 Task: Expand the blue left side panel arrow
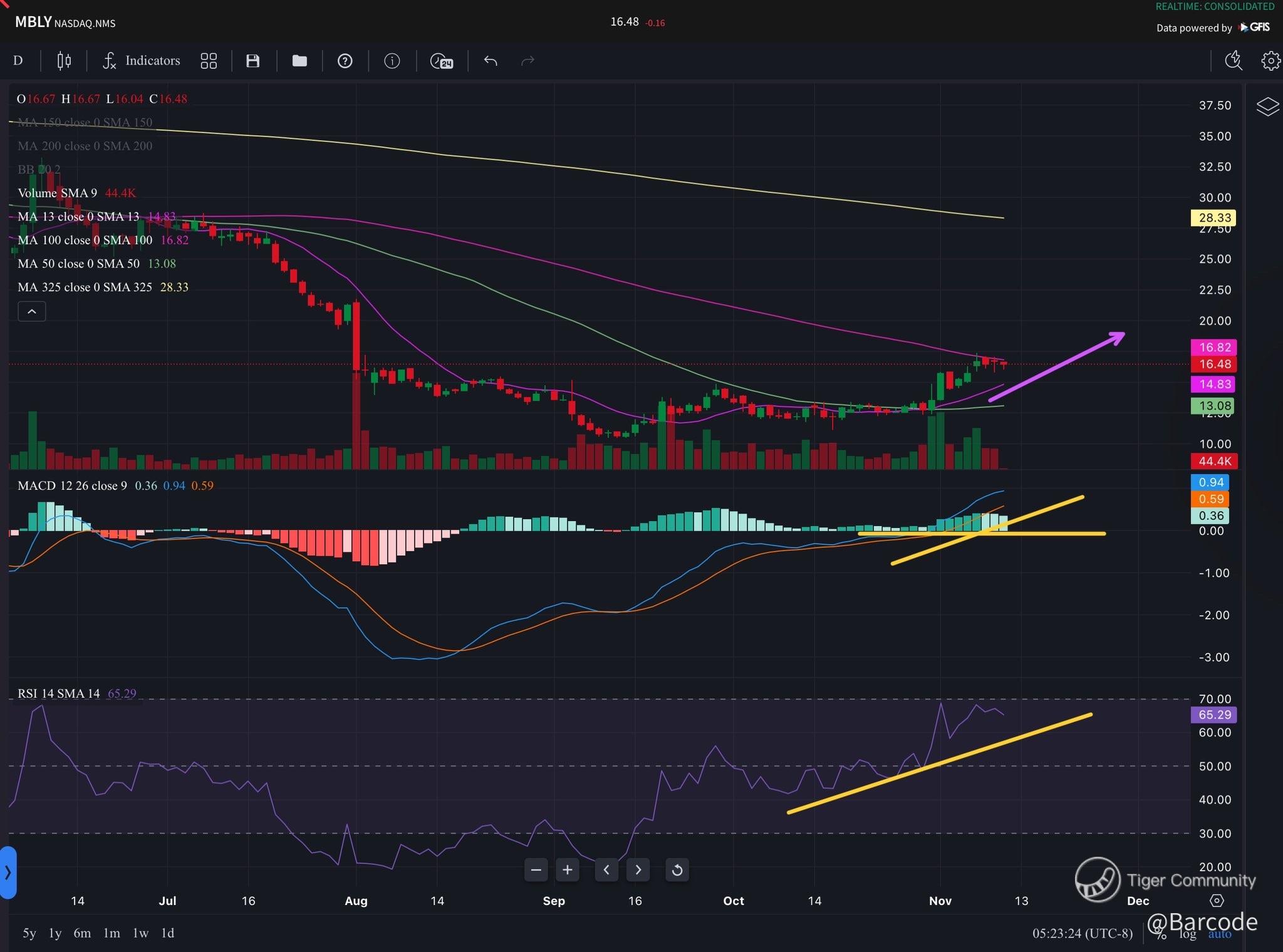point(8,872)
